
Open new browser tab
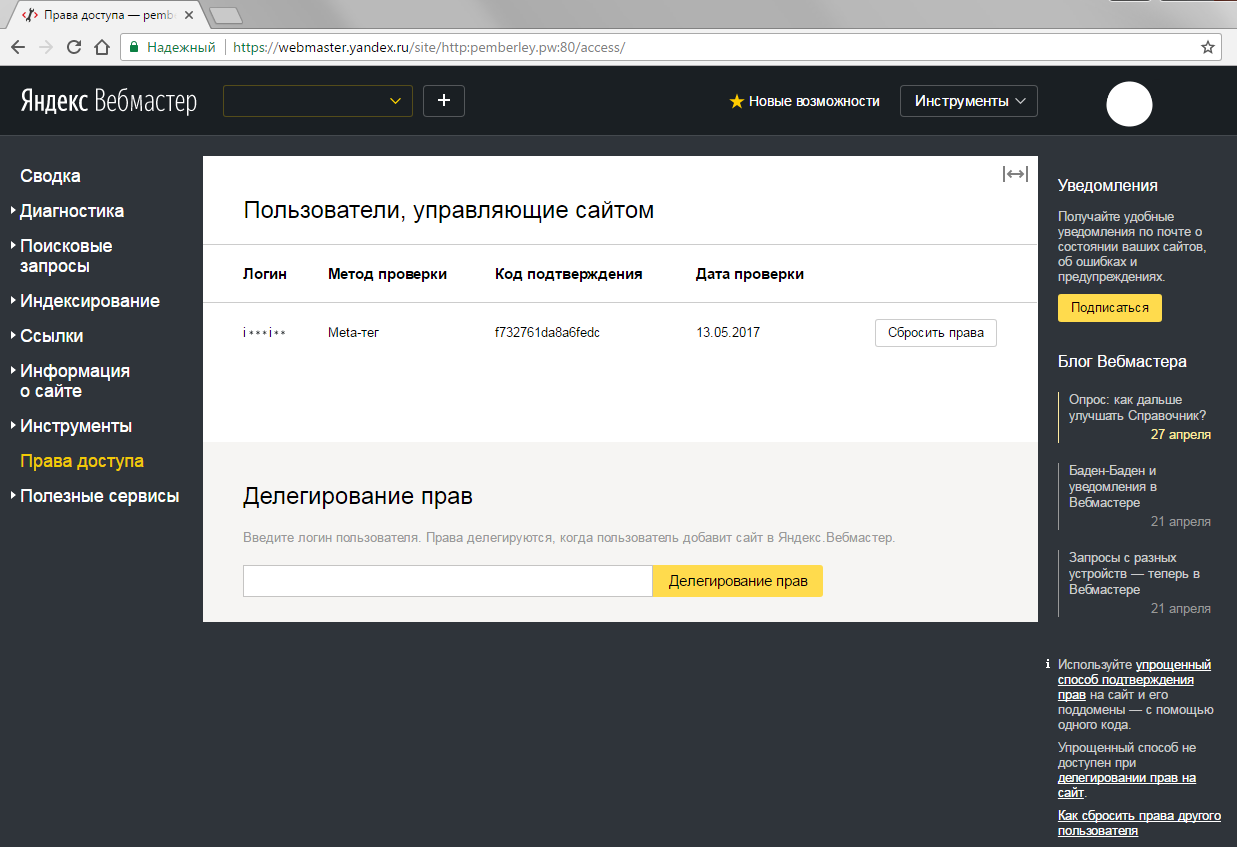coord(227,15)
